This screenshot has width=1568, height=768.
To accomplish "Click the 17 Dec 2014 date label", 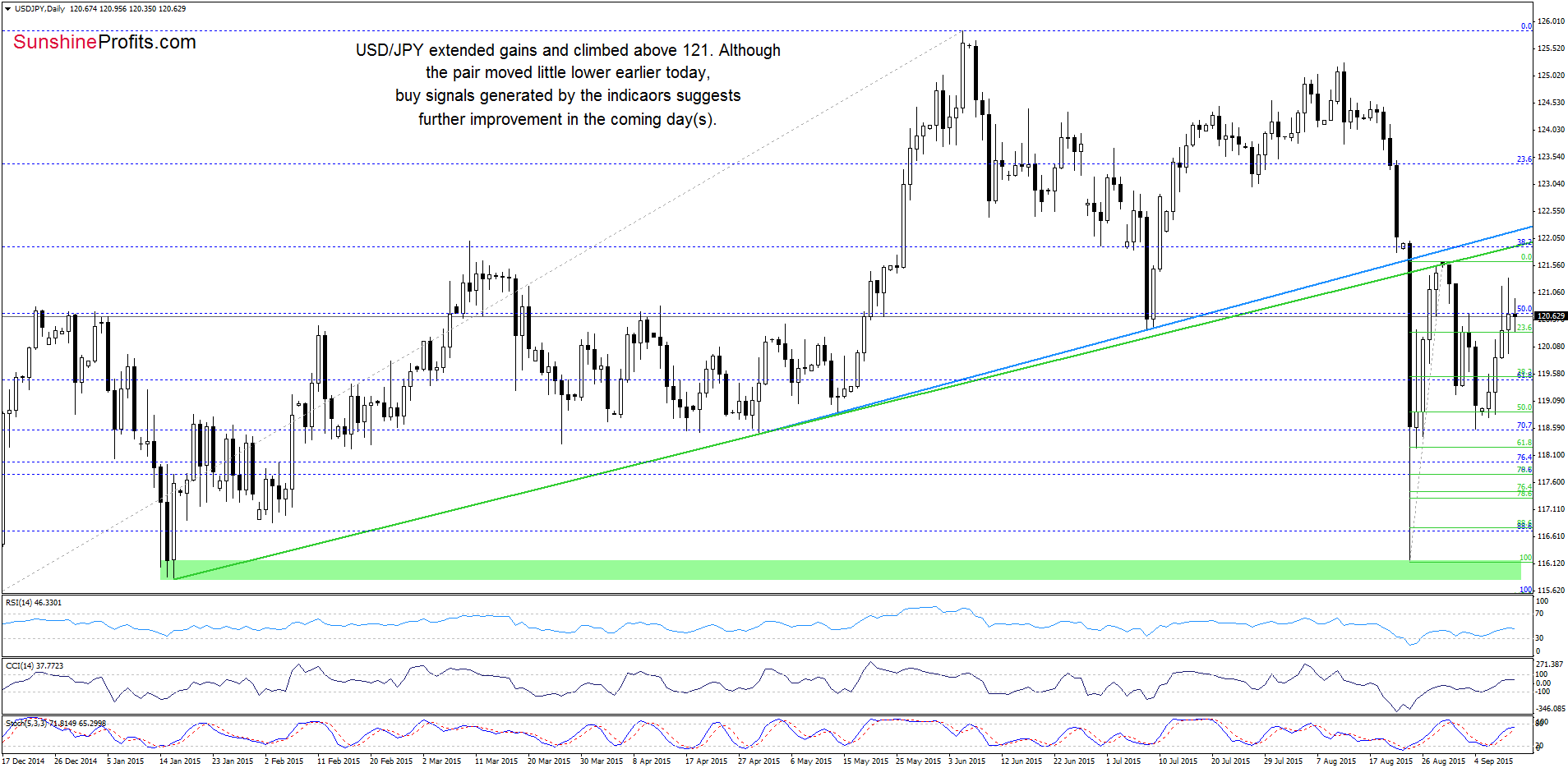I will click(23, 761).
